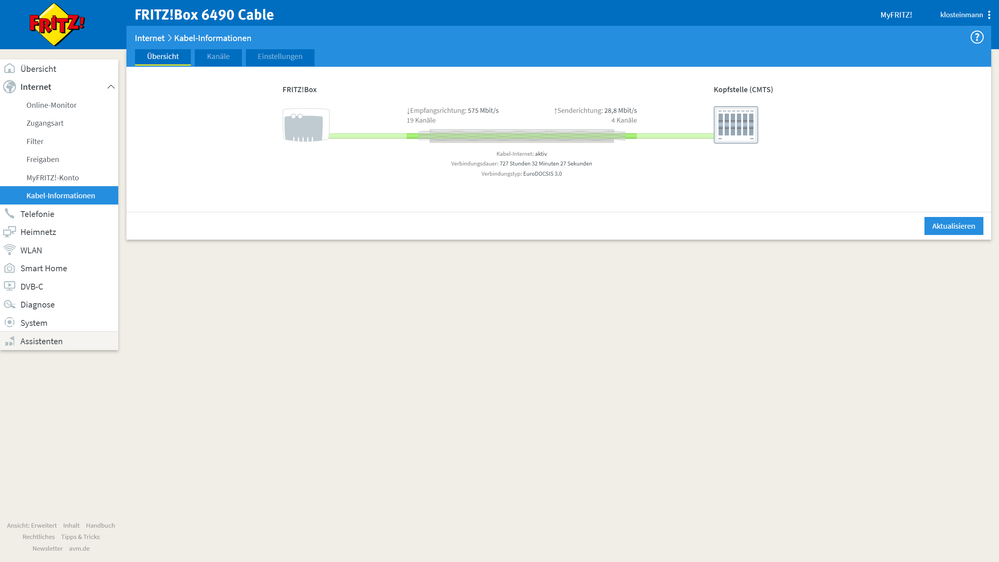Image resolution: width=999 pixels, height=562 pixels.
Task: Click the Internet breadcrumb link
Action: 149,38
